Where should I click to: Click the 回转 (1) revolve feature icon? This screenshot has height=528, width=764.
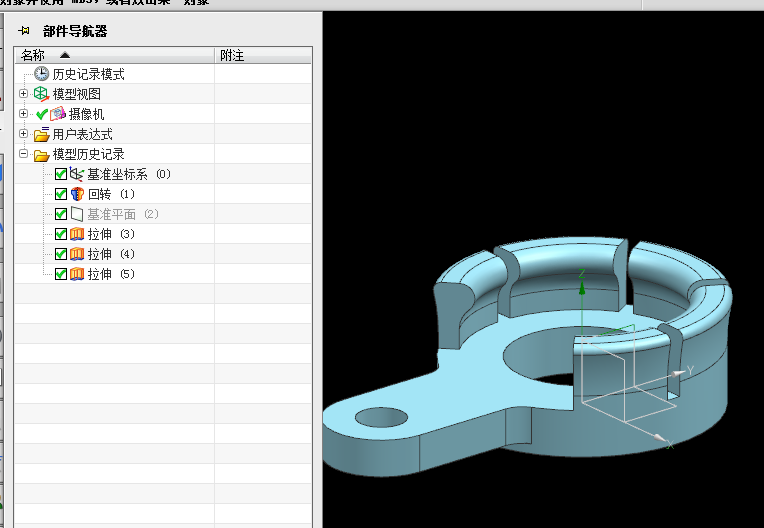click(77, 194)
